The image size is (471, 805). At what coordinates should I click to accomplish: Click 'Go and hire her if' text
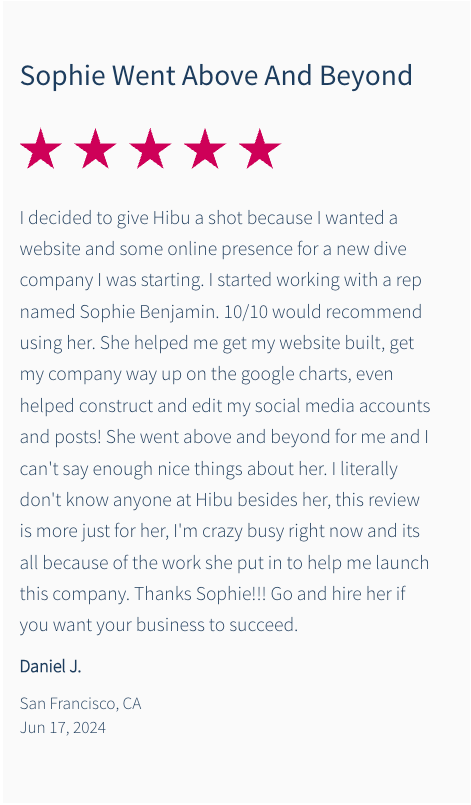click(x=338, y=594)
